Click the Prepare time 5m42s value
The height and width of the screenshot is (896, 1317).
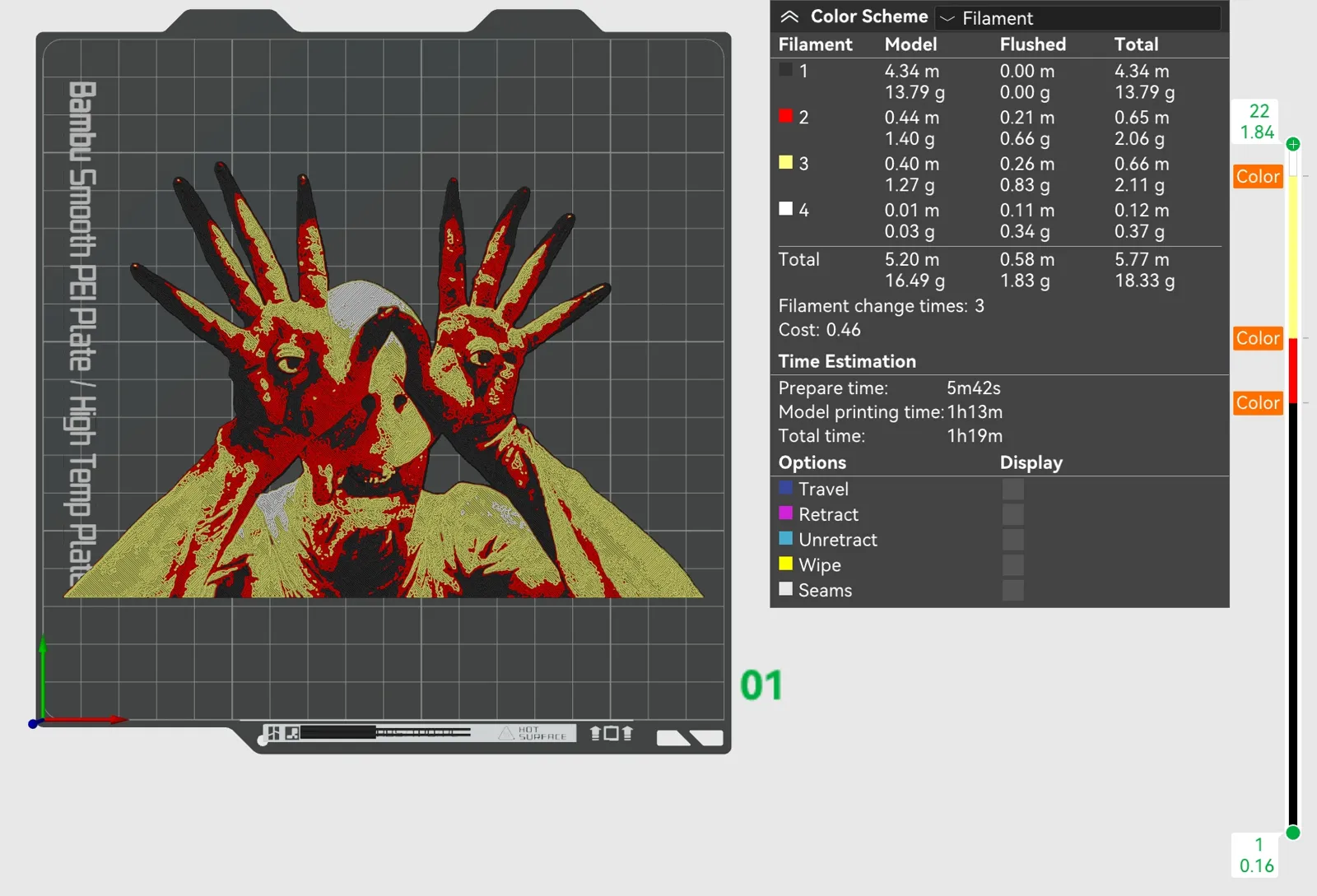tap(974, 388)
